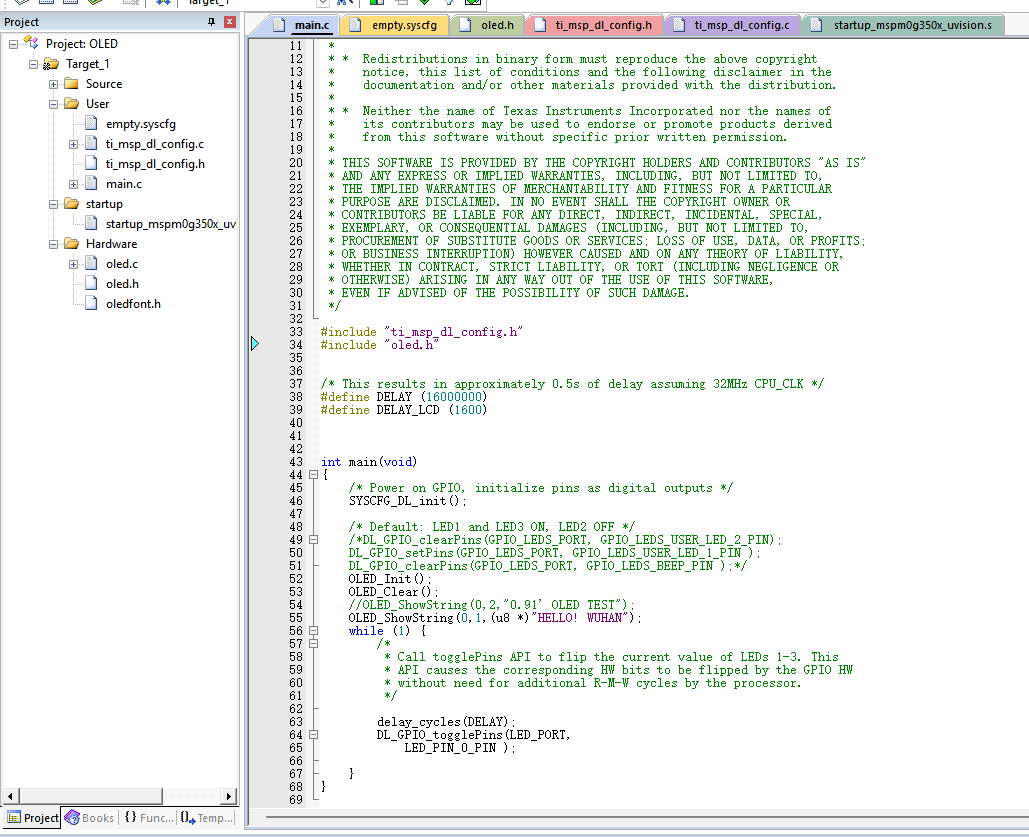Click document icon on main.c editor tab
The width and height of the screenshot is (1029, 837).
280,25
